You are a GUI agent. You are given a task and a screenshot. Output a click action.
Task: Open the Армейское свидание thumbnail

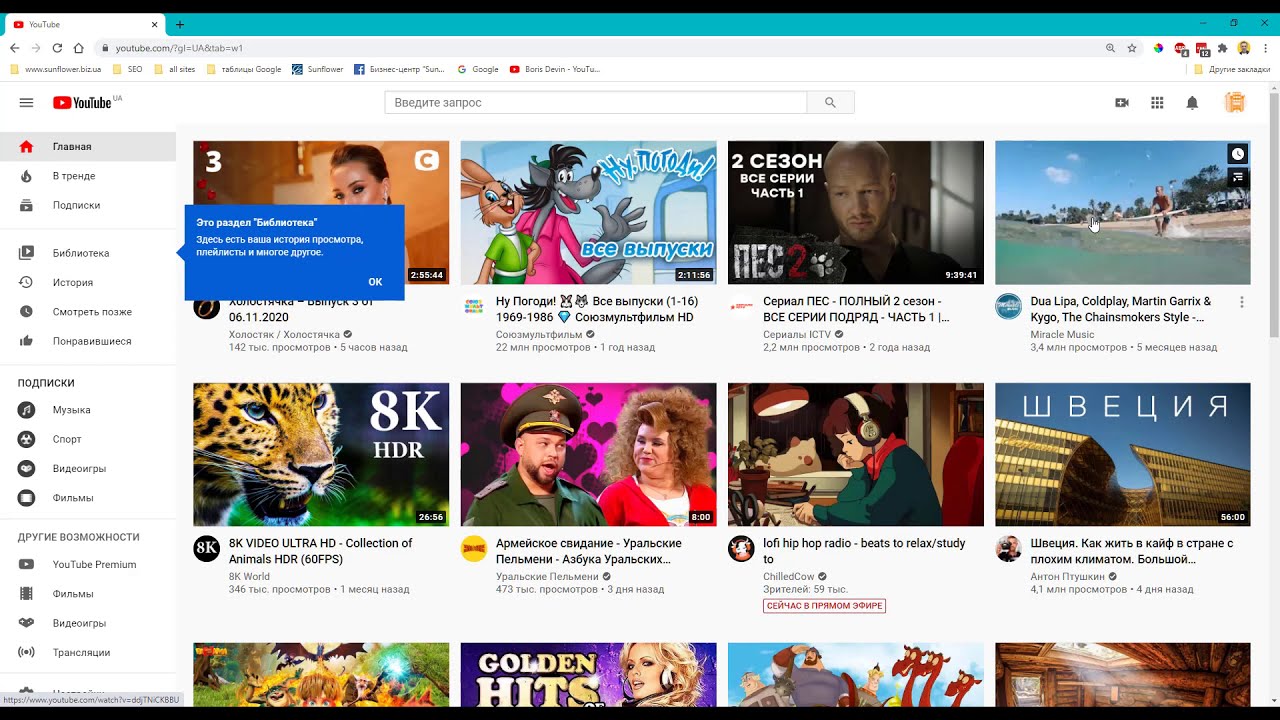[588, 454]
